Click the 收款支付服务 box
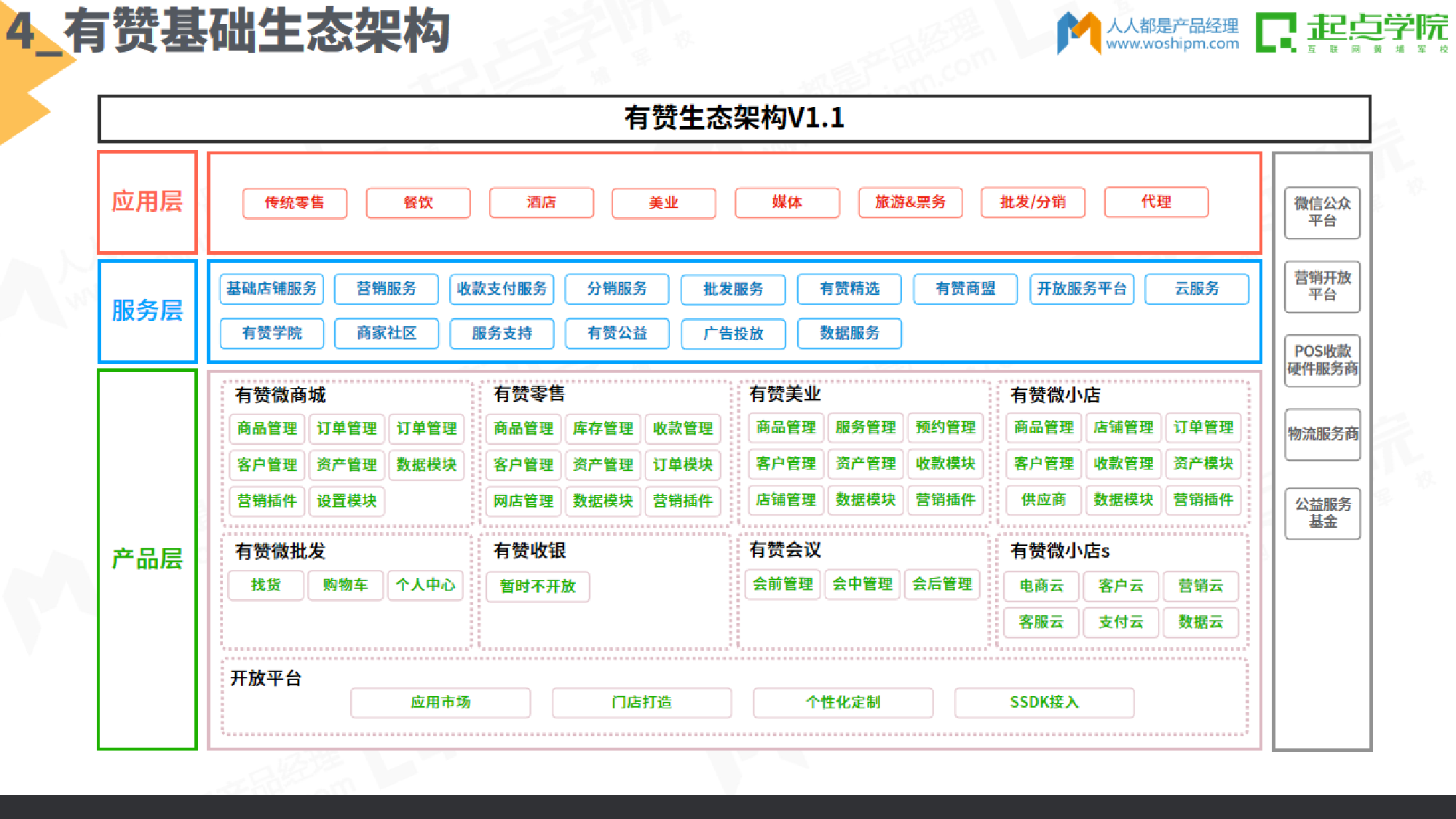Screen dimensions: 1456x819 pyautogui.click(x=502, y=288)
